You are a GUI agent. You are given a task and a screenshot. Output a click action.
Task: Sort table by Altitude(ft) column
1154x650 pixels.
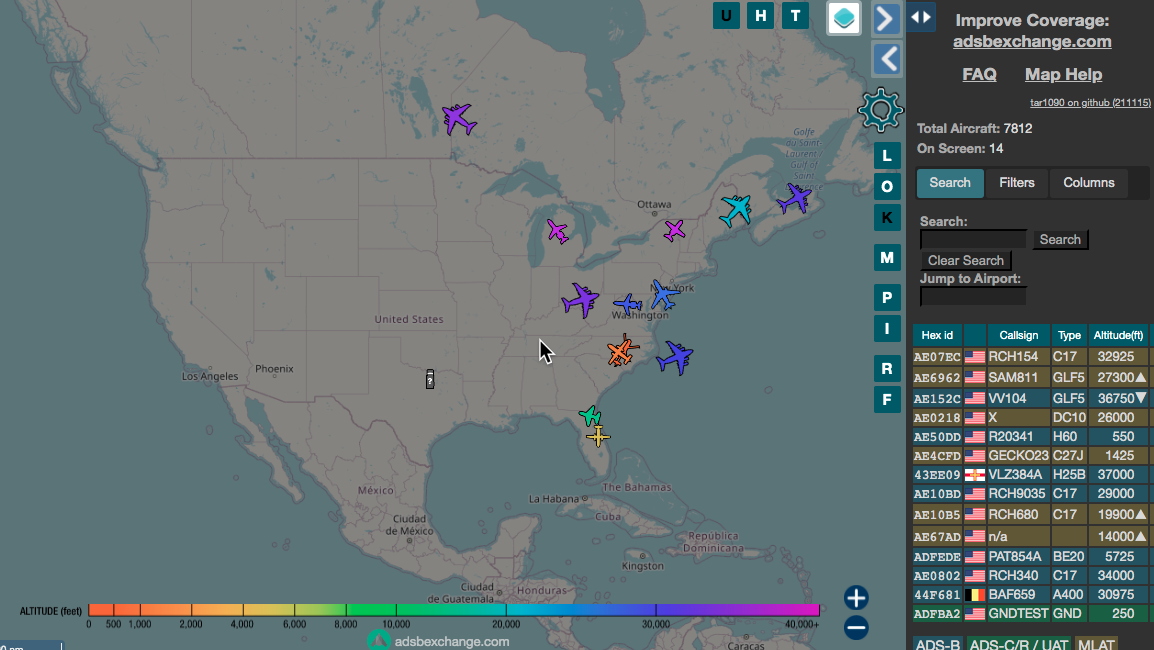click(x=1118, y=335)
